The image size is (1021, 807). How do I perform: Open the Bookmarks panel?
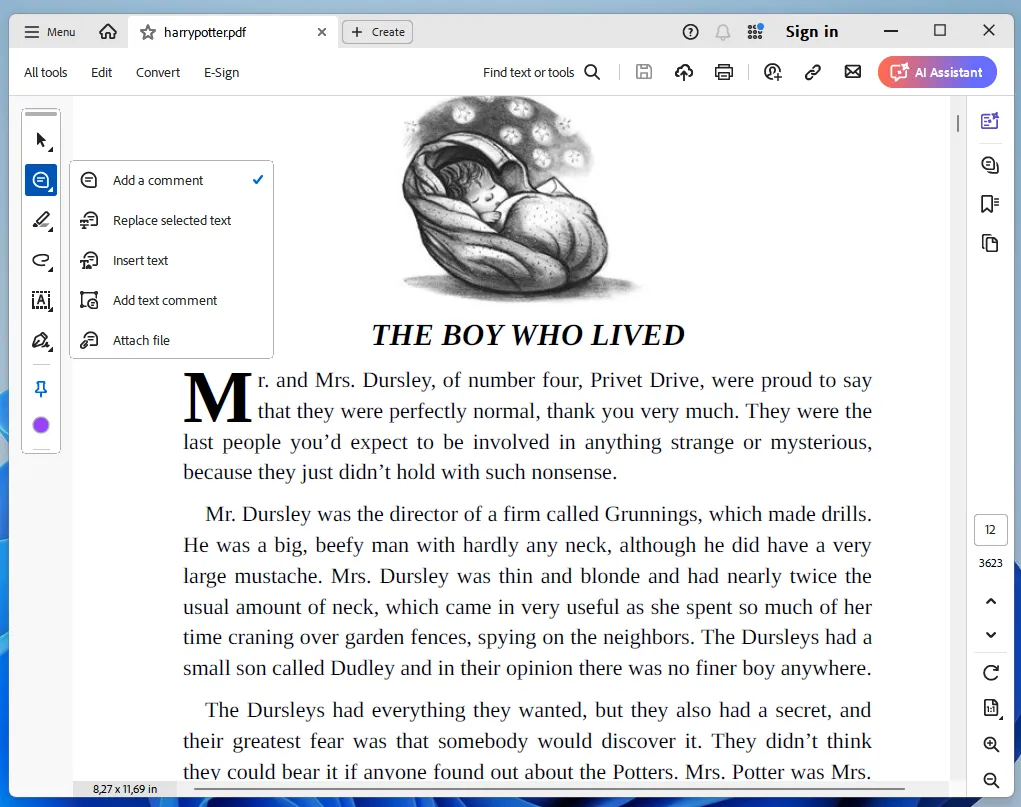tap(989, 203)
